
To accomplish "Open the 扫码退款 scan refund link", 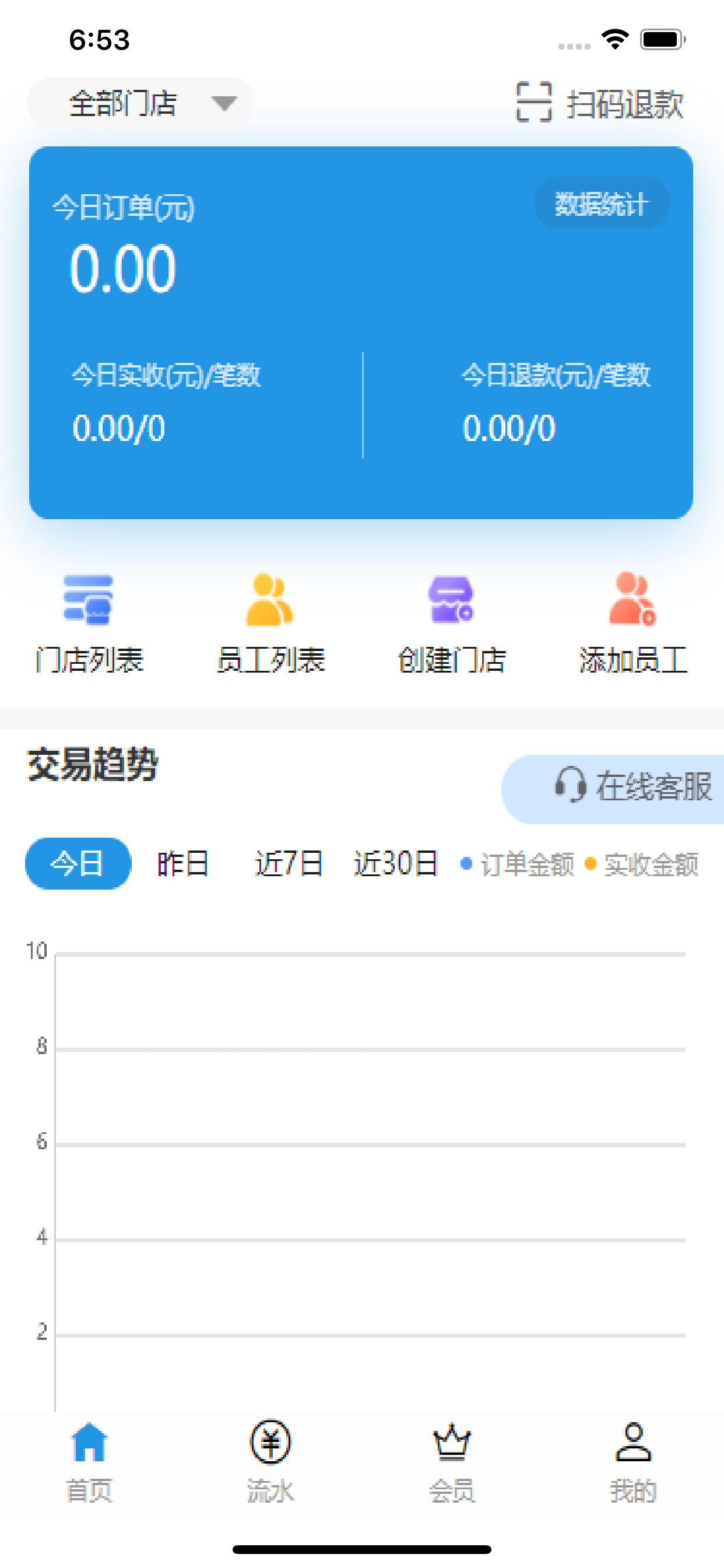I will [x=625, y=103].
